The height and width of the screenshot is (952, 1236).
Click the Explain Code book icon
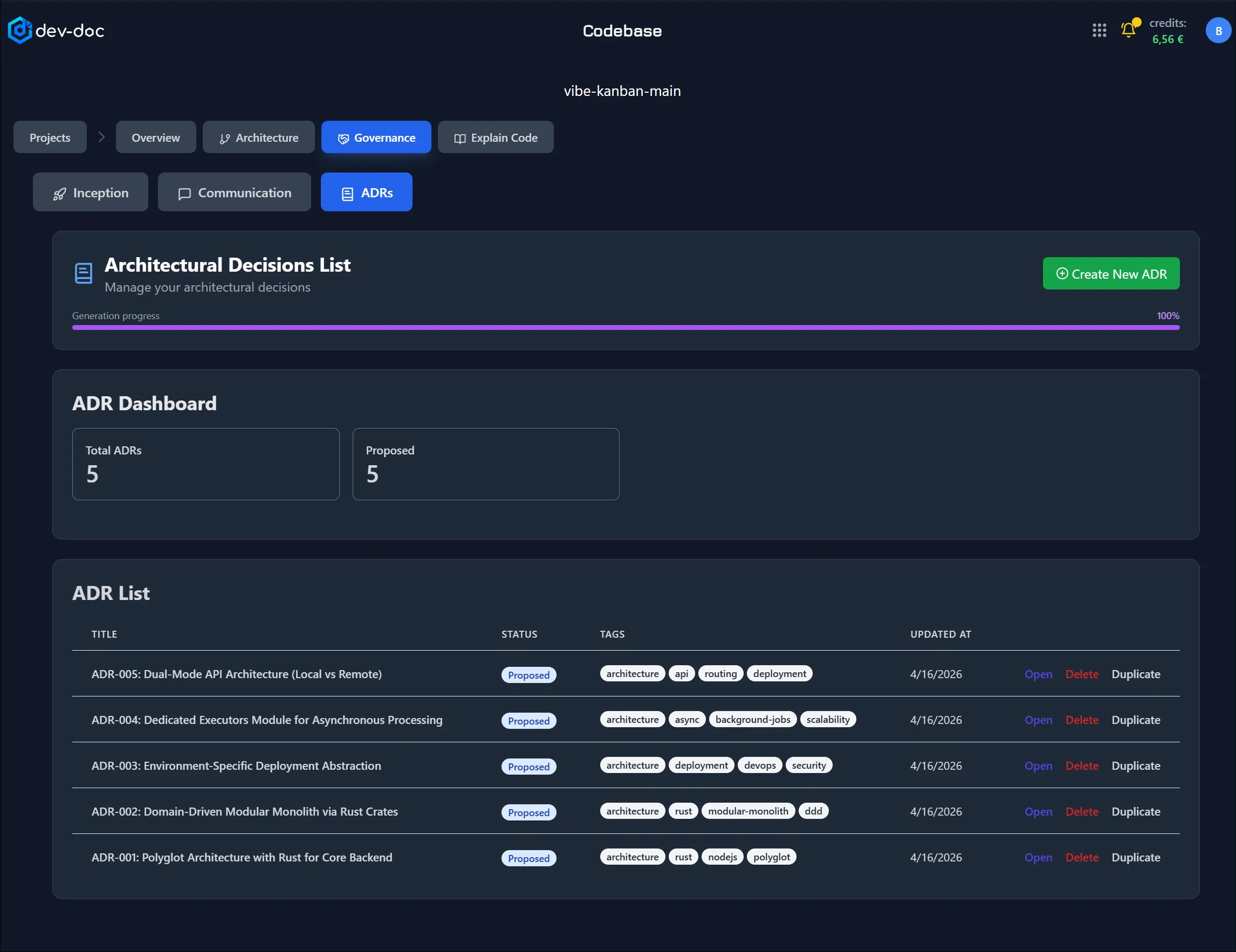[460, 139]
